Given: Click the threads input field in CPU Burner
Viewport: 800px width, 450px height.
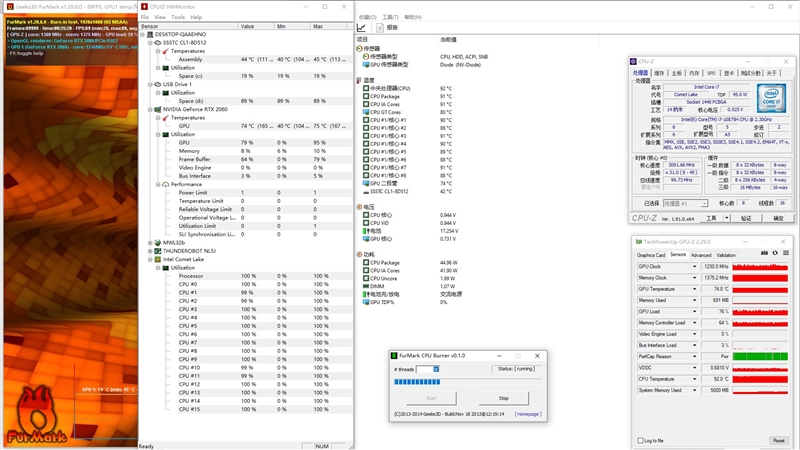Looking at the screenshot, I should tap(428, 369).
